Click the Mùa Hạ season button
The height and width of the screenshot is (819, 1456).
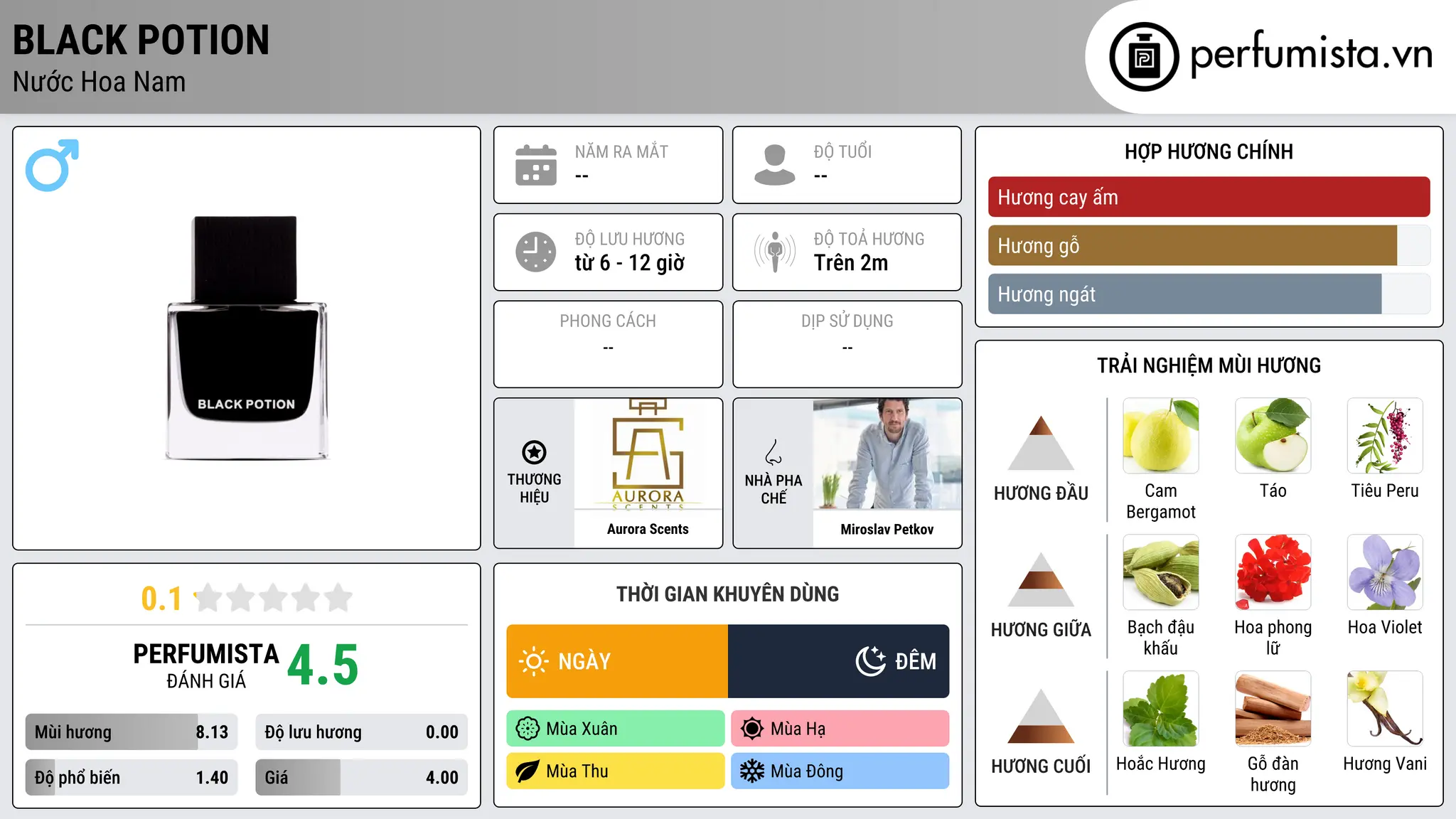coord(840,729)
